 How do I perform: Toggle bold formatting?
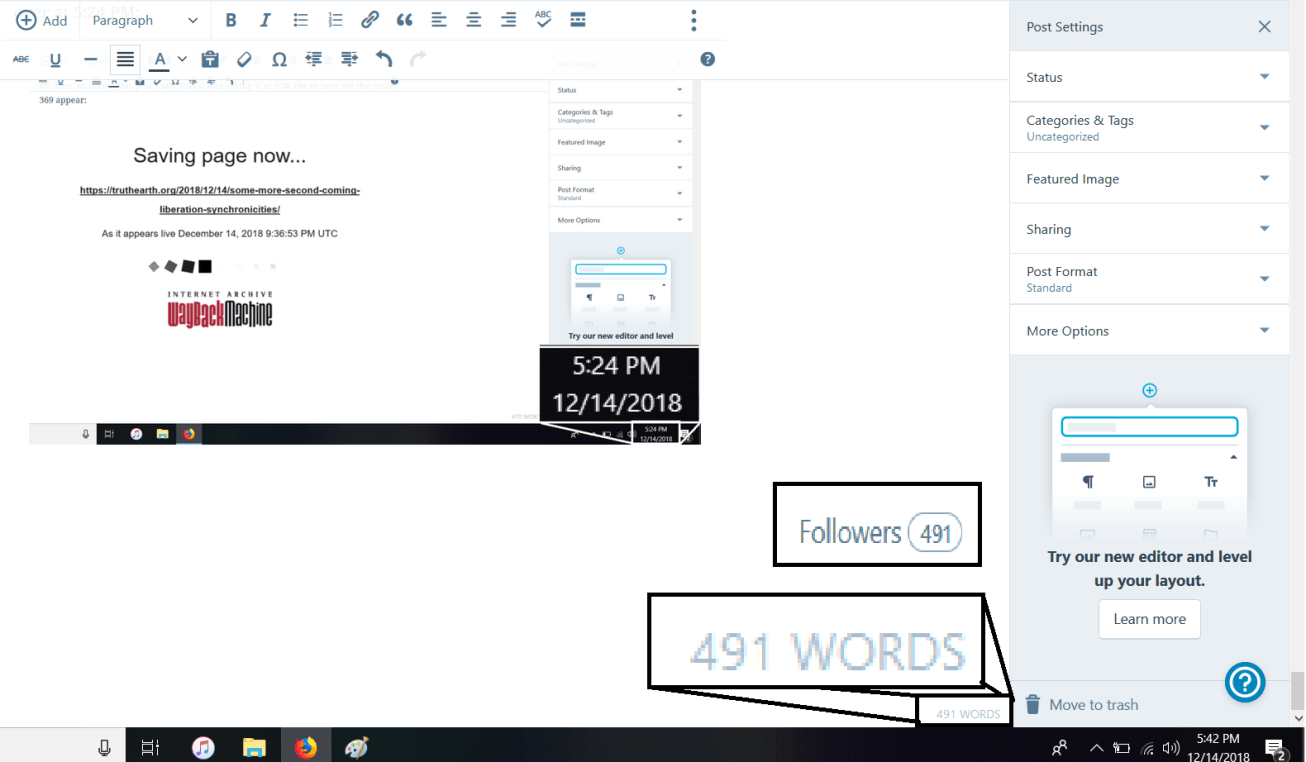[231, 19]
